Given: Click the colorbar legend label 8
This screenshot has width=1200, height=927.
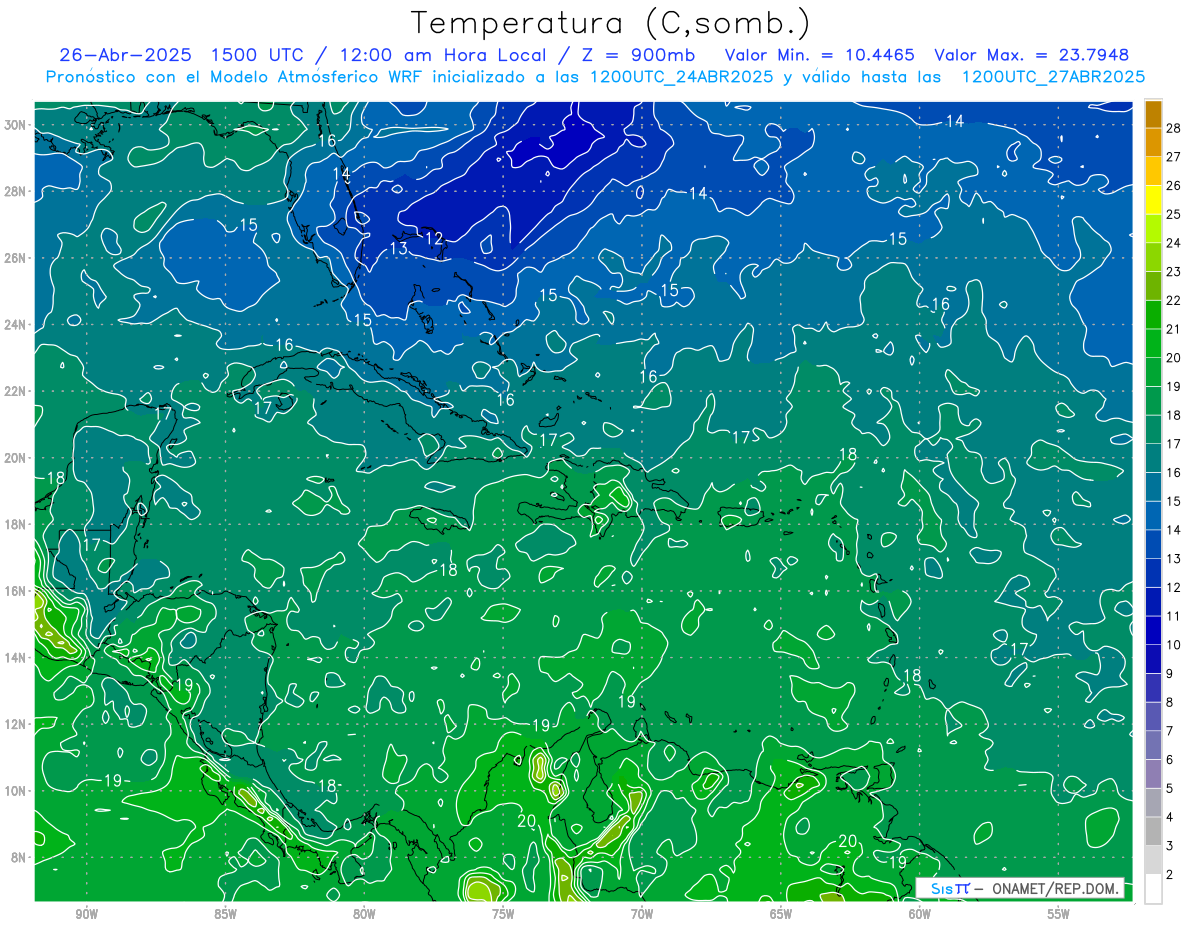Looking at the screenshot, I should point(1170,703).
